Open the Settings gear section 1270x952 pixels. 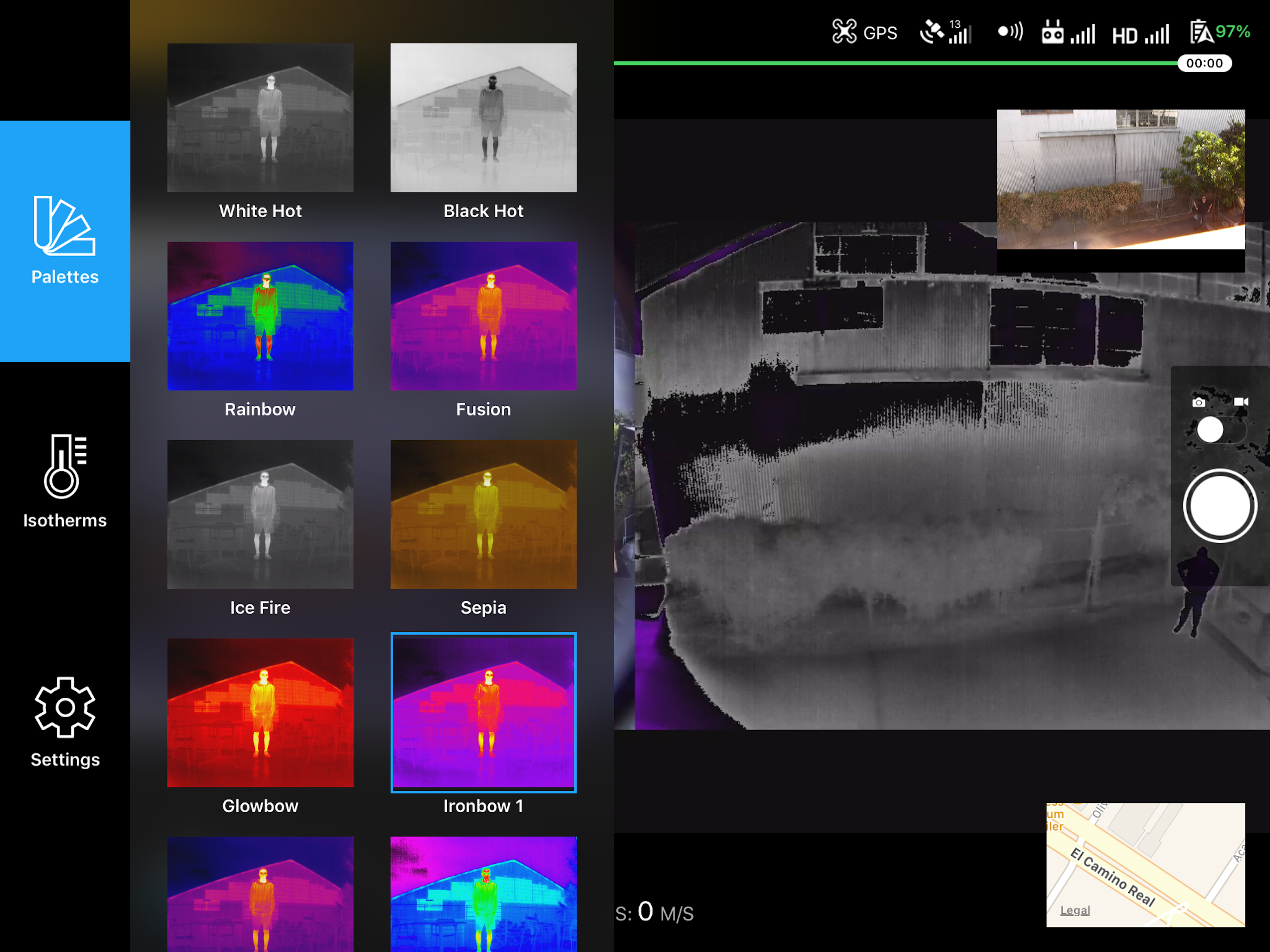pyautogui.click(x=65, y=721)
